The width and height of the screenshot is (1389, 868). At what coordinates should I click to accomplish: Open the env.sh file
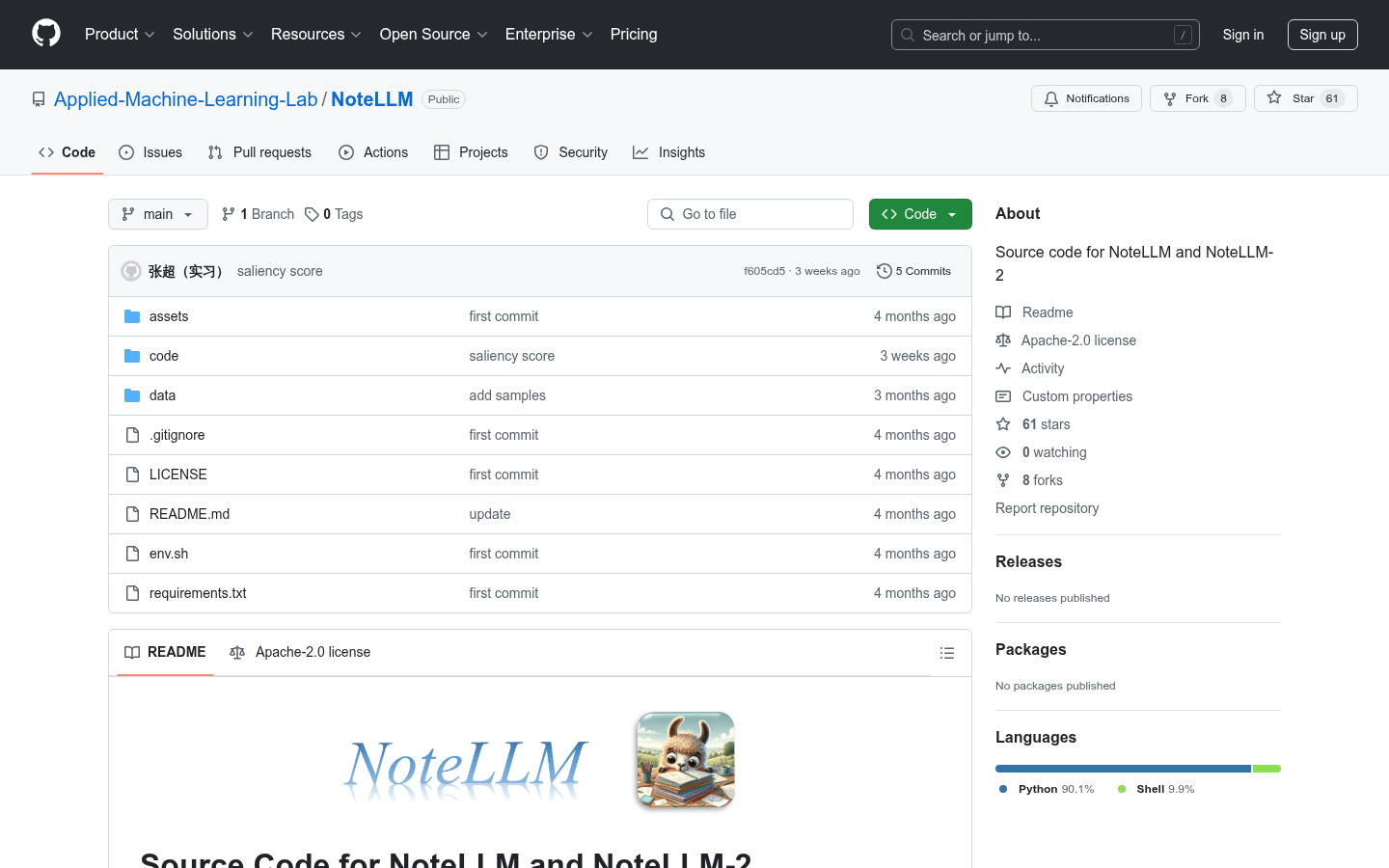point(169,554)
